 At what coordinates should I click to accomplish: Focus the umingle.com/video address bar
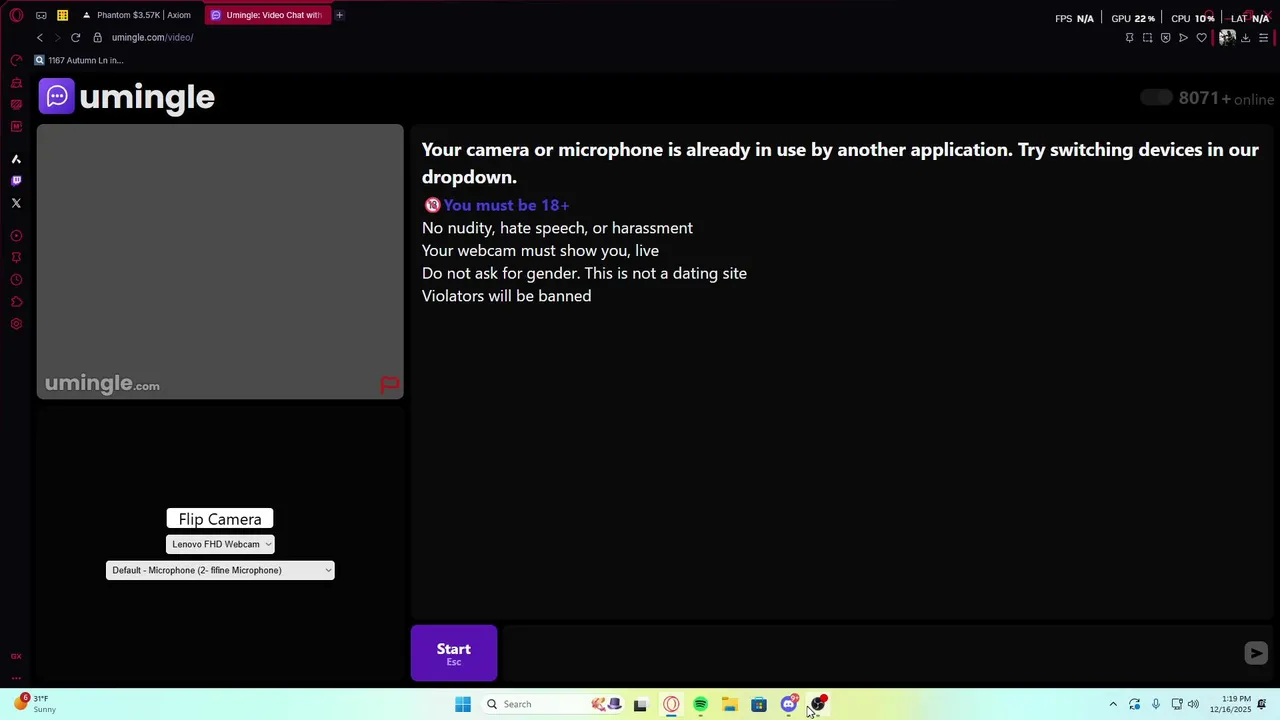pos(152,38)
